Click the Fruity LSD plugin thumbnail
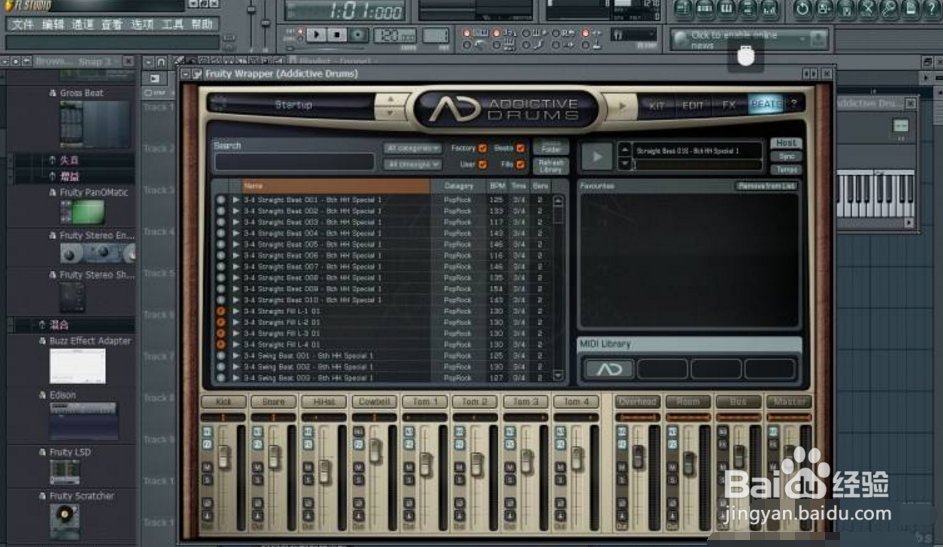This screenshot has width=943, height=547. [64, 472]
